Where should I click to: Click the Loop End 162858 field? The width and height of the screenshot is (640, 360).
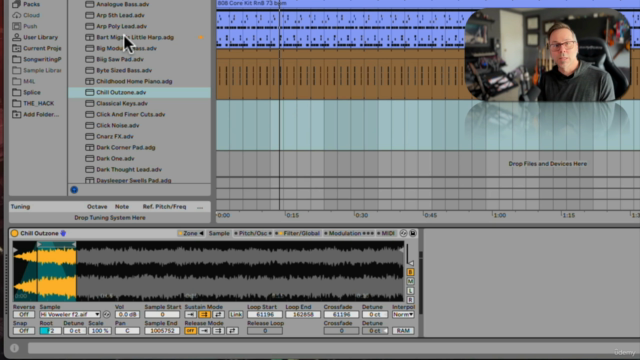302,315
